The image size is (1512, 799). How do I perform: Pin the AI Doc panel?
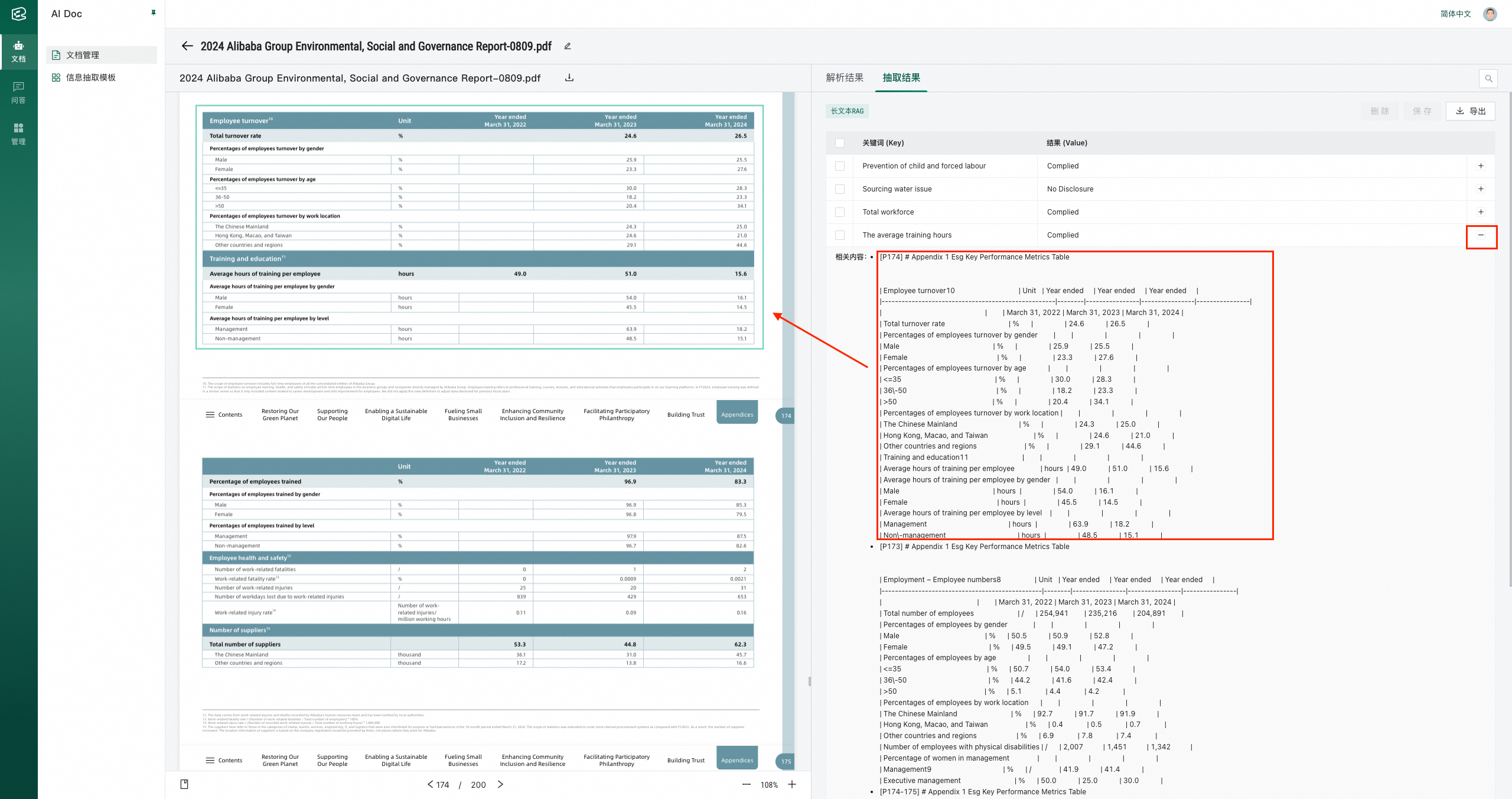[154, 12]
